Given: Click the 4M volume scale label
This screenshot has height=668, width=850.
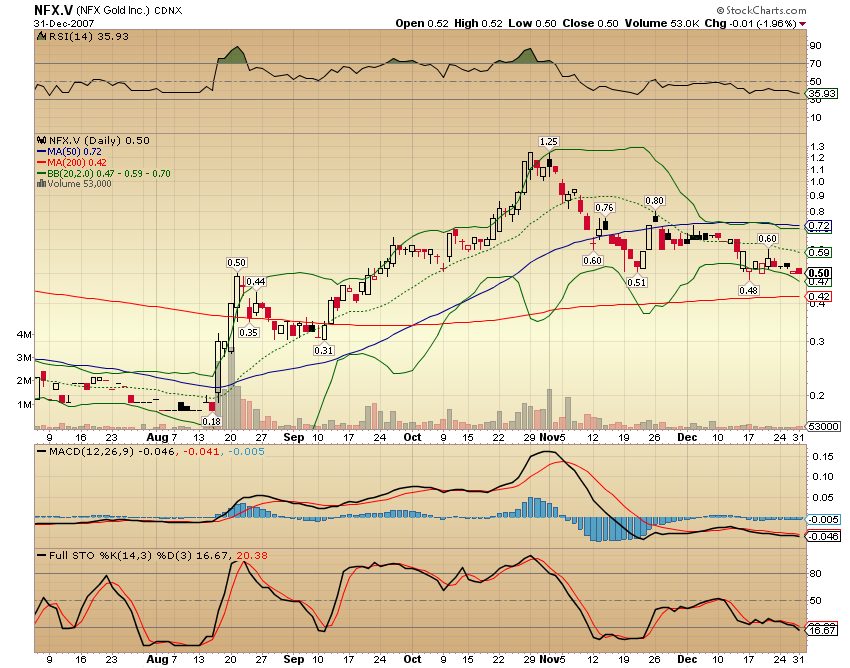Looking at the screenshot, I should point(24,335).
